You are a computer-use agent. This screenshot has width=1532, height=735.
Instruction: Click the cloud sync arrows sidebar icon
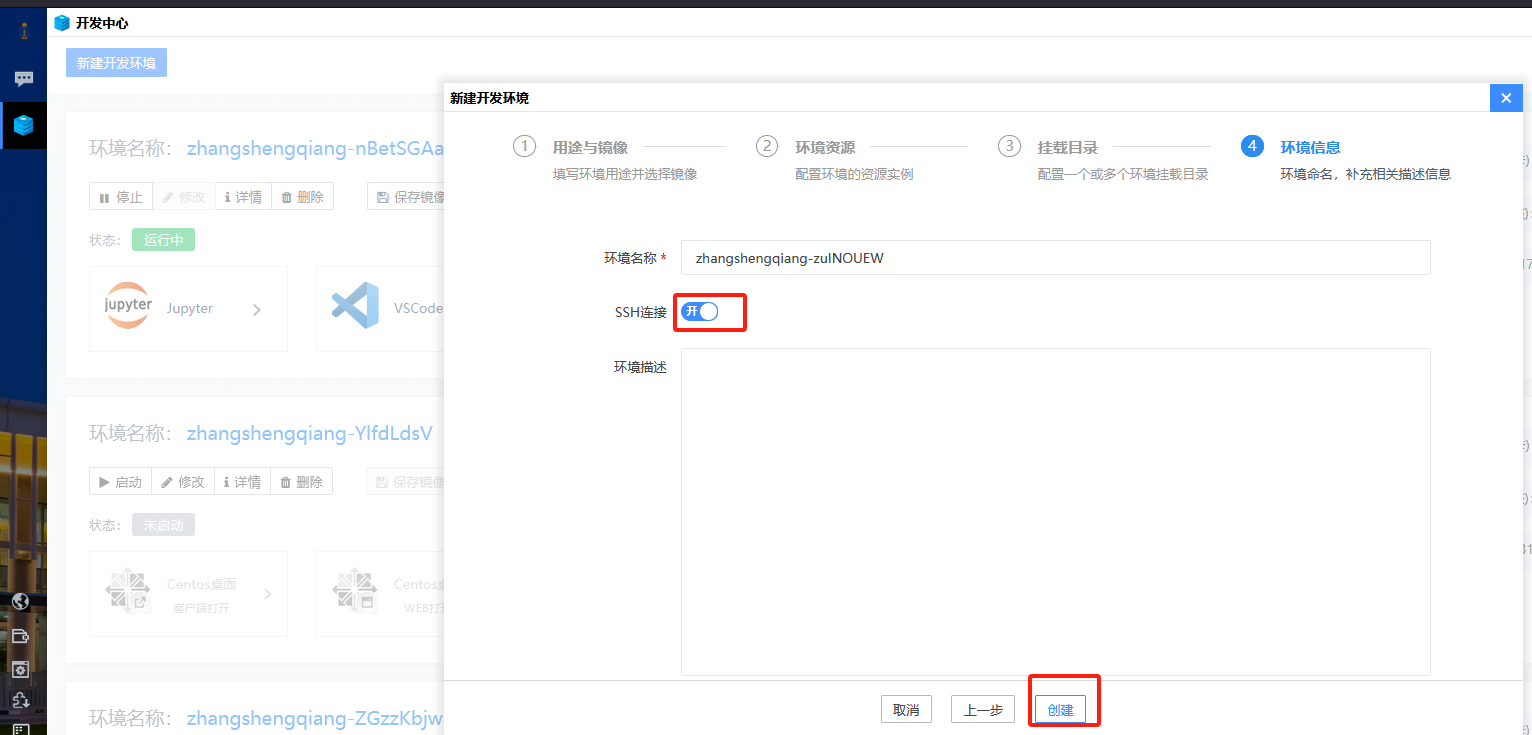point(20,701)
